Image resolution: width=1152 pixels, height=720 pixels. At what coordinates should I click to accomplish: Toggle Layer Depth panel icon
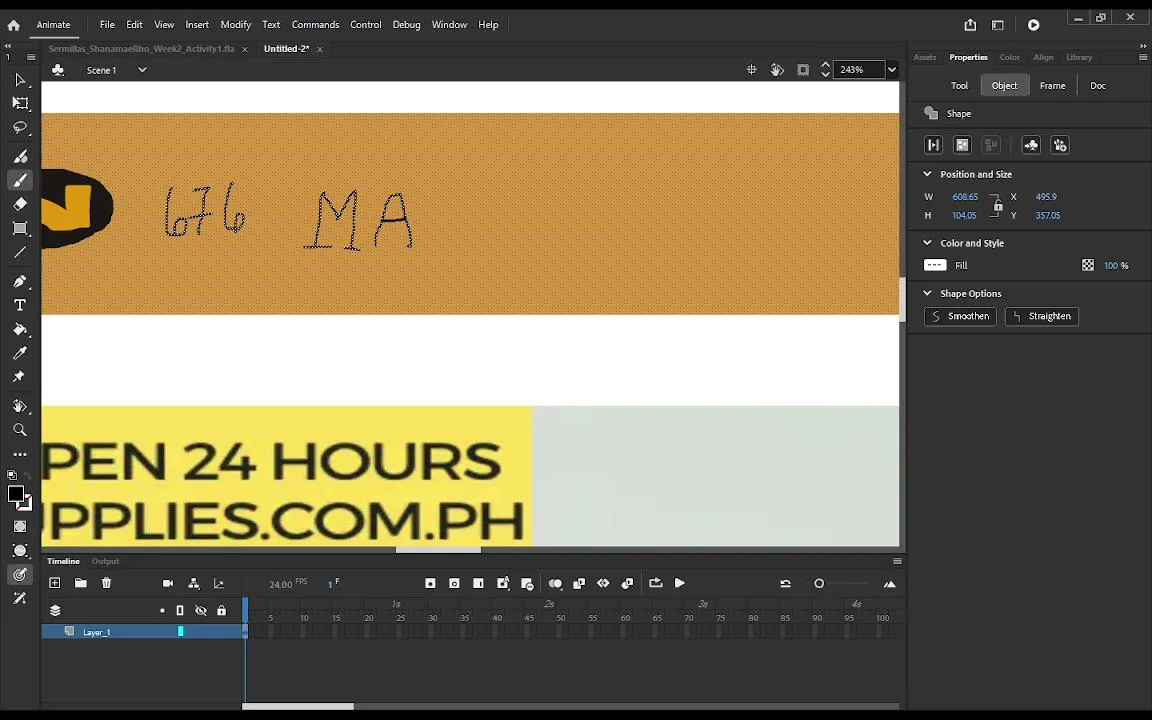click(x=219, y=583)
